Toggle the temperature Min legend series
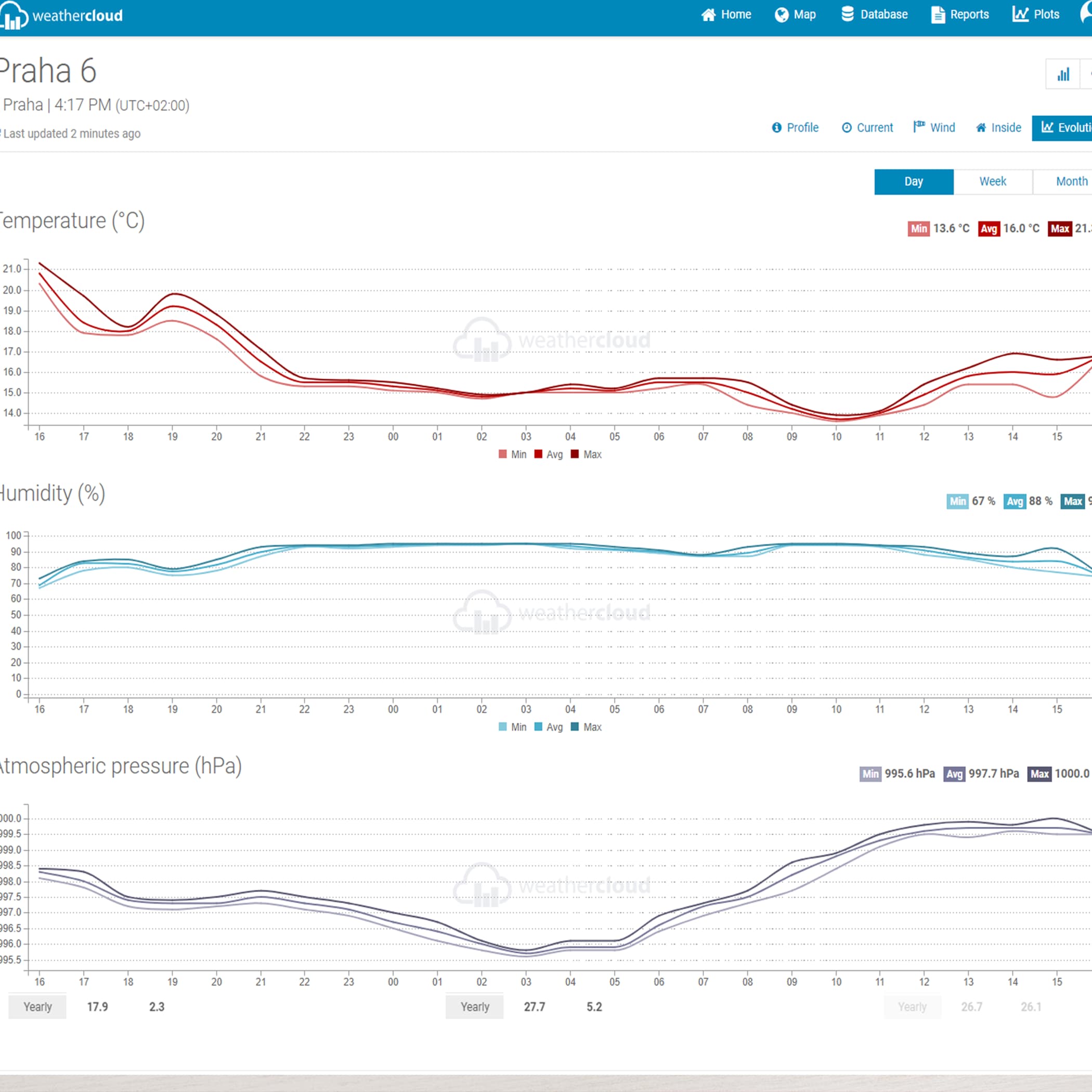1092x1092 pixels. pyautogui.click(x=513, y=454)
